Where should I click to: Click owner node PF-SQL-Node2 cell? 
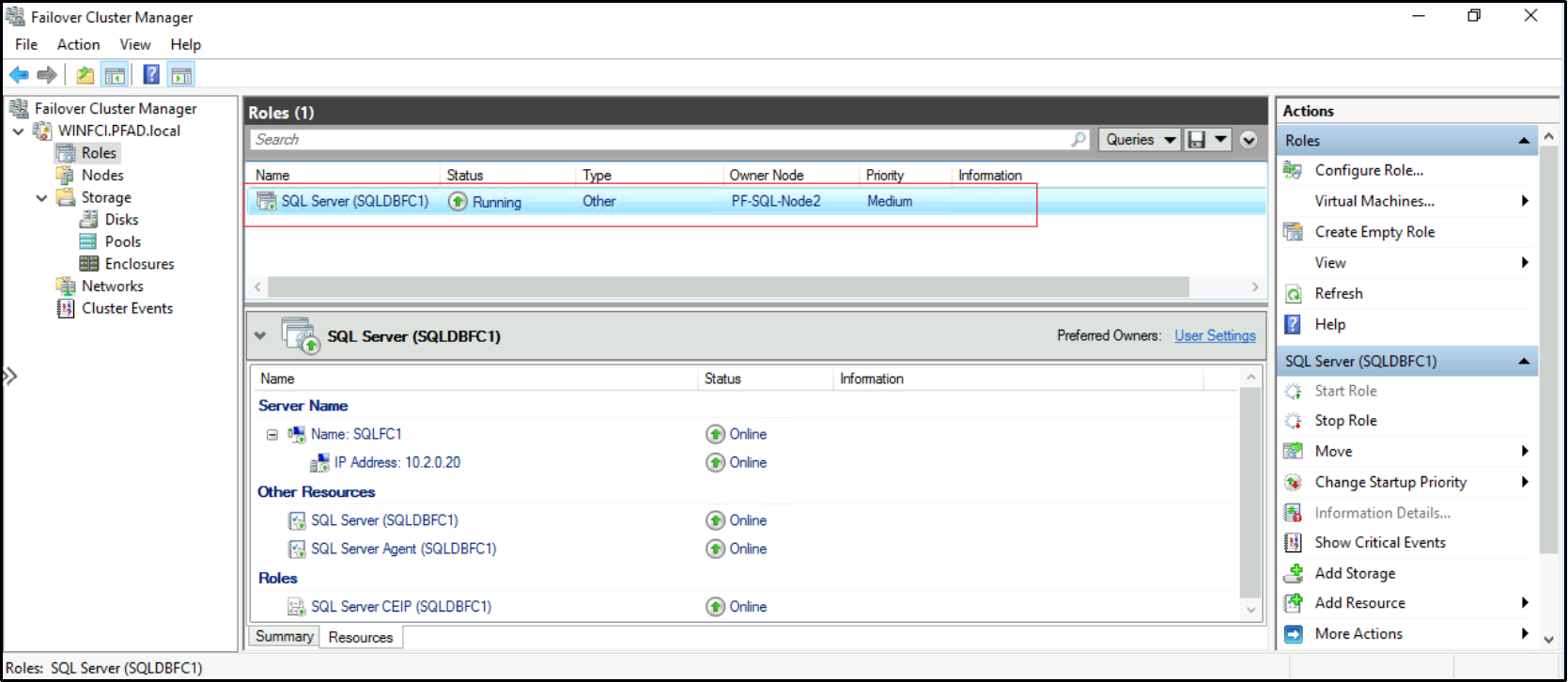776,201
